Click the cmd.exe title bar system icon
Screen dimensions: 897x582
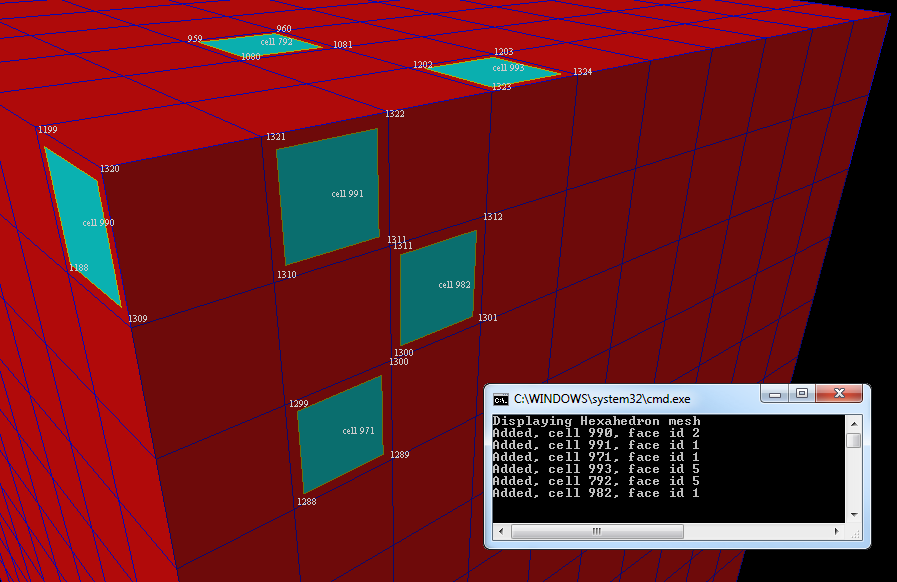tap(501, 399)
